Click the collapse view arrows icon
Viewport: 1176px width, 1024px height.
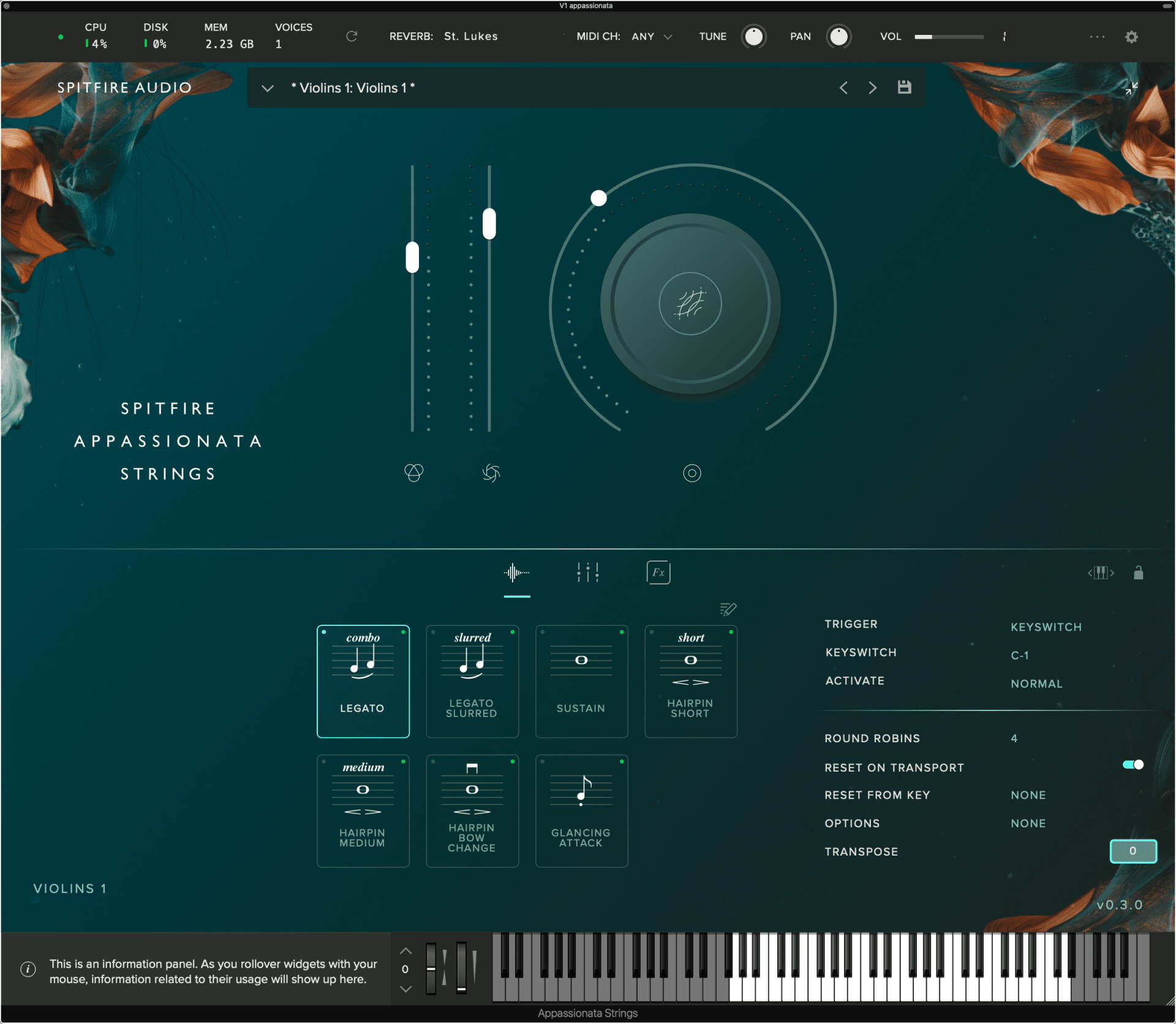click(x=1131, y=88)
